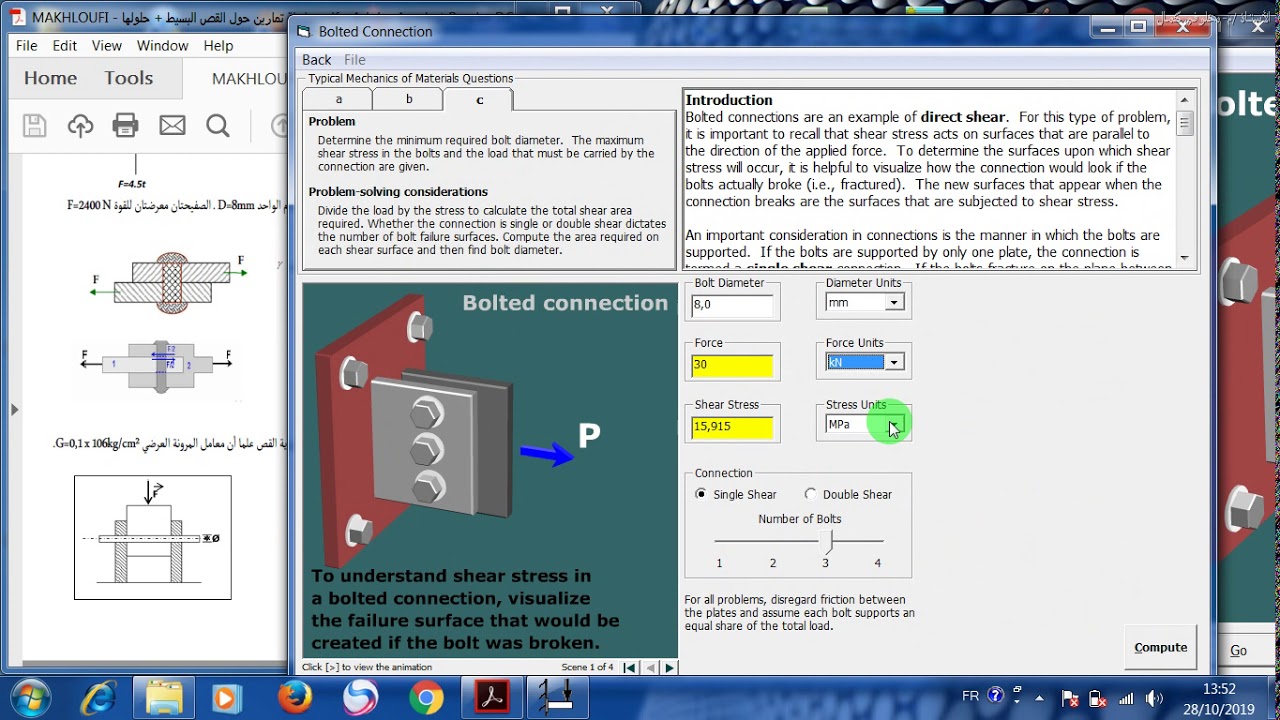This screenshot has width=1280, height=720.
Task: Click the Go button in background window
Action: 1238,650
